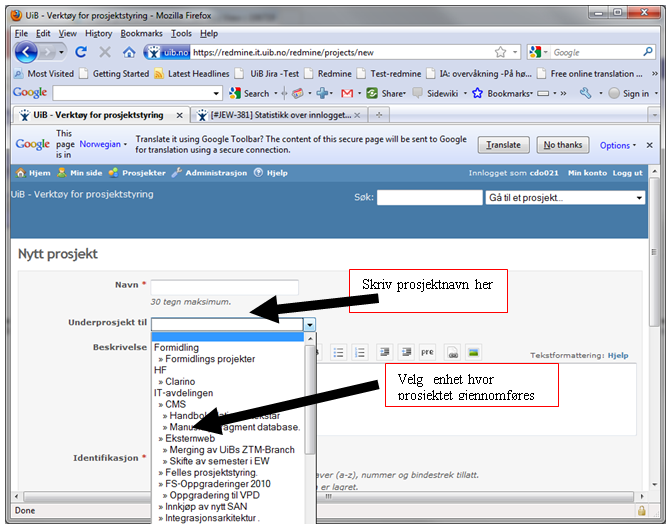Click the 'No thanks' button

tap(562, 145)
